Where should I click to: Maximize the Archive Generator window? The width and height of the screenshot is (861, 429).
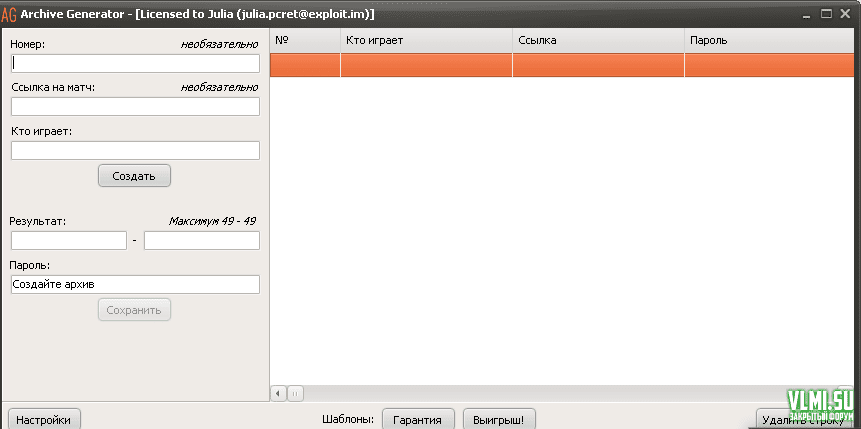(x=827, y=14)
